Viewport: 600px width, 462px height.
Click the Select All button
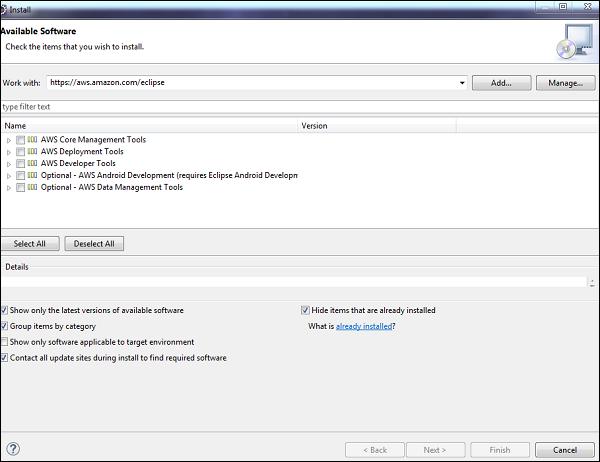(x=30, y=243)
